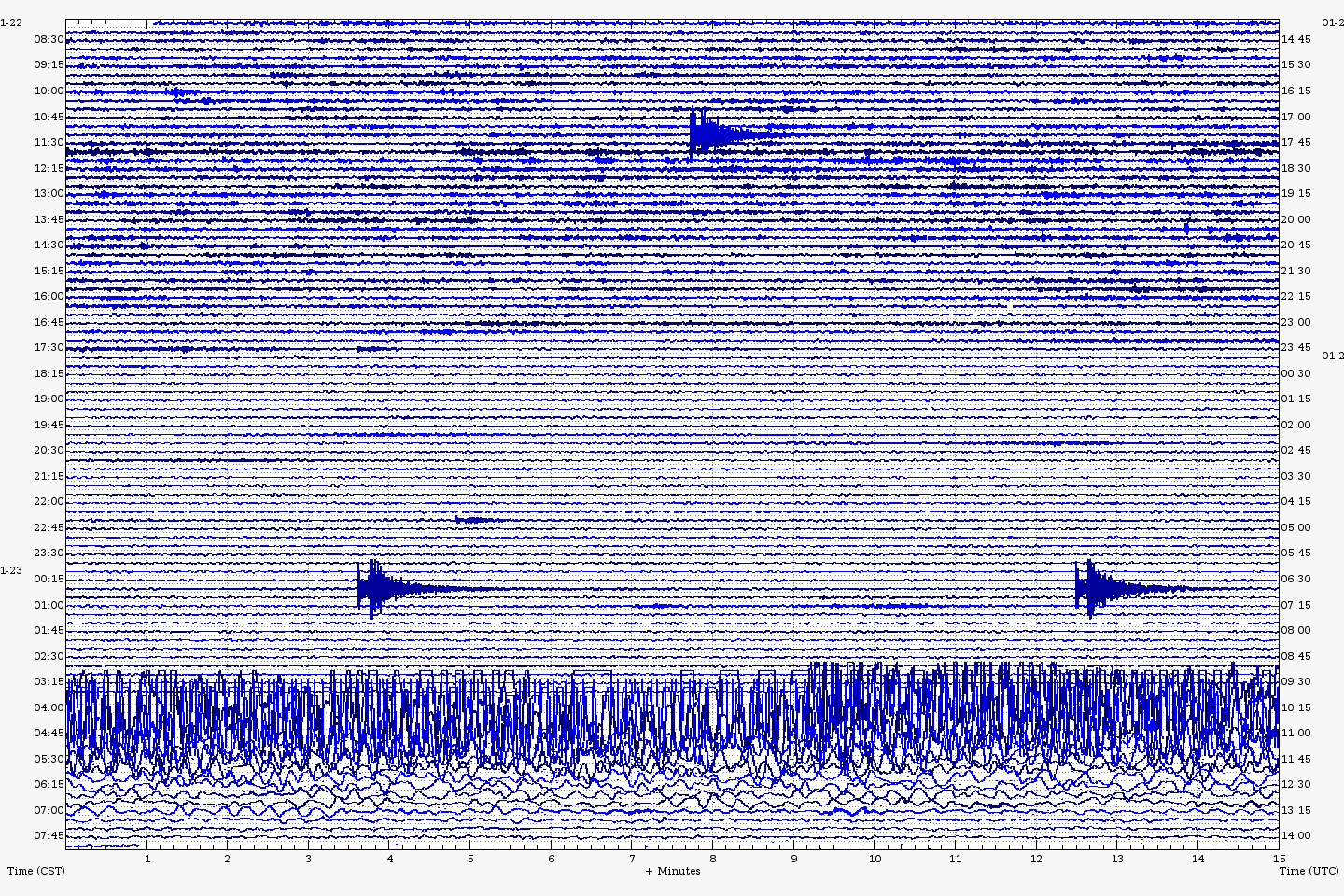Select the 03:15 CST time label
1344x896 pixels.
coord(49,681)
